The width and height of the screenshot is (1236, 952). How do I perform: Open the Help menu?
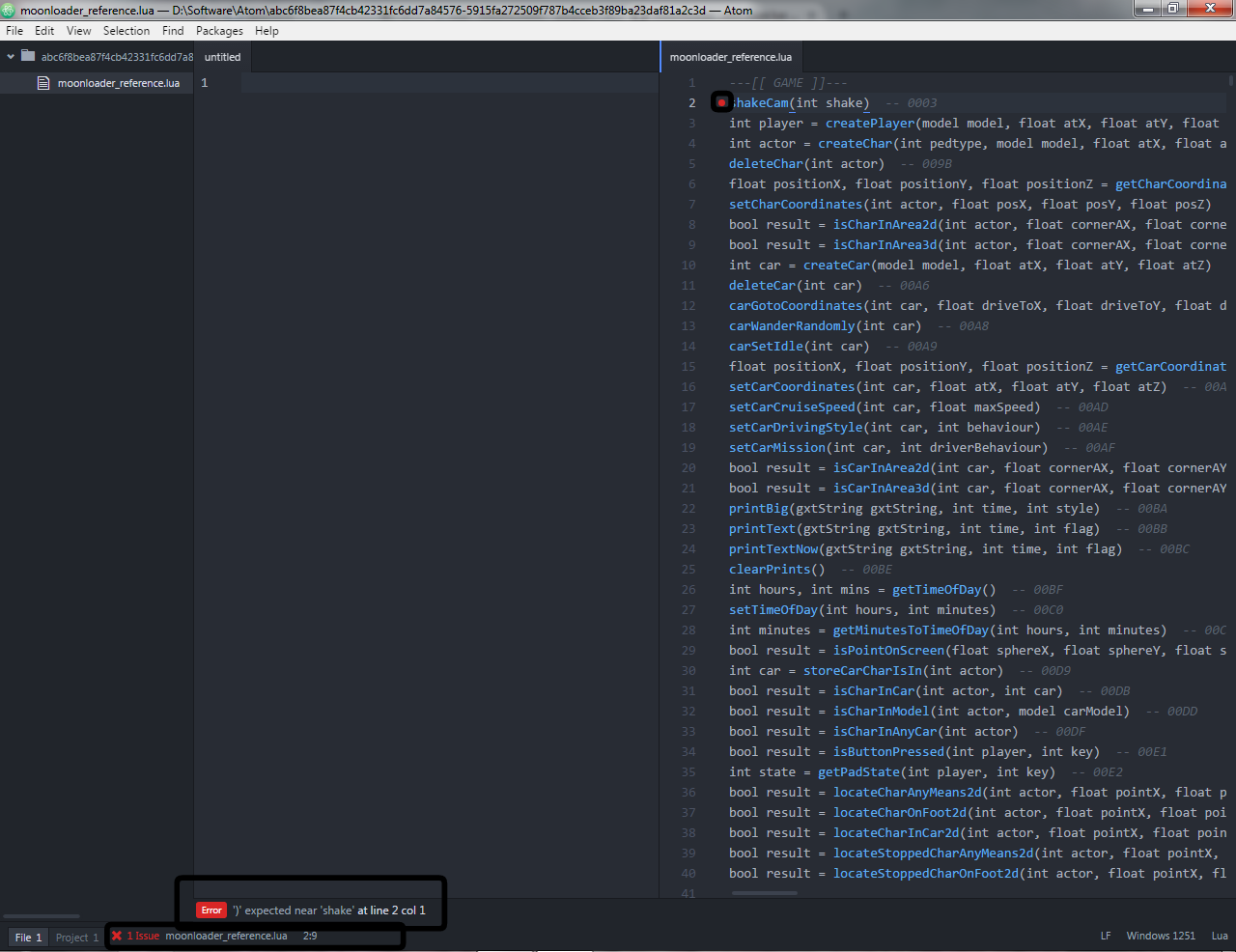click(267, 31)
